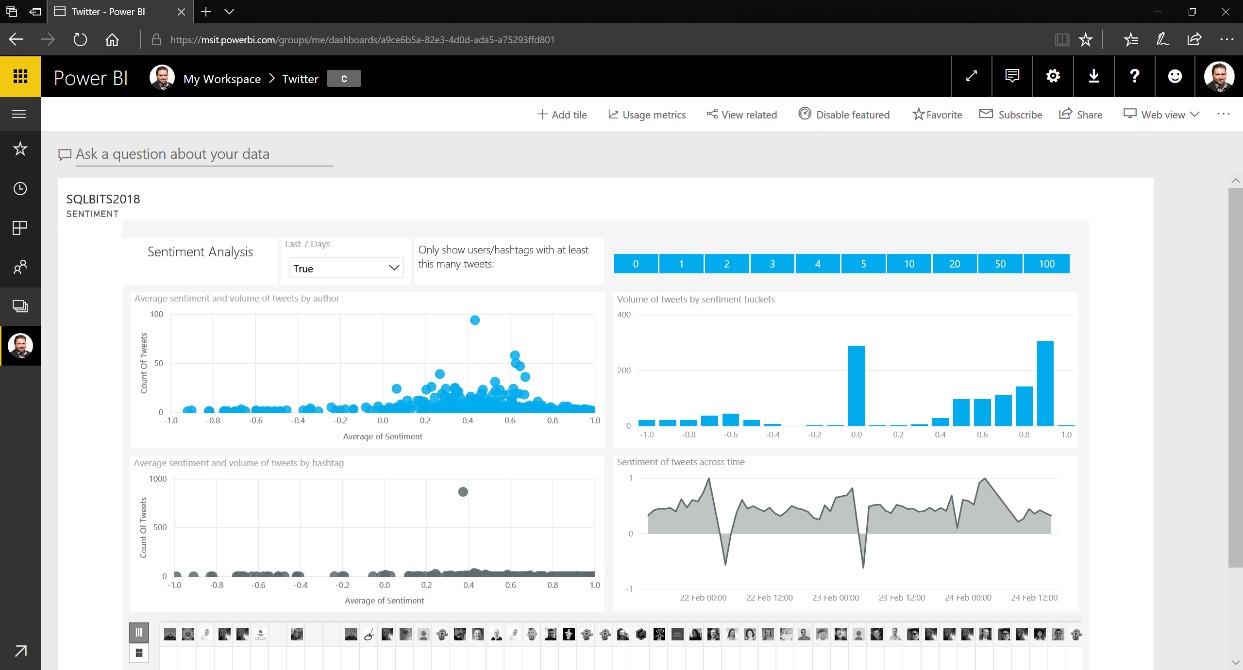
Task: Collapse the navigation pane via hamburger icon
Action: point(18,114)
